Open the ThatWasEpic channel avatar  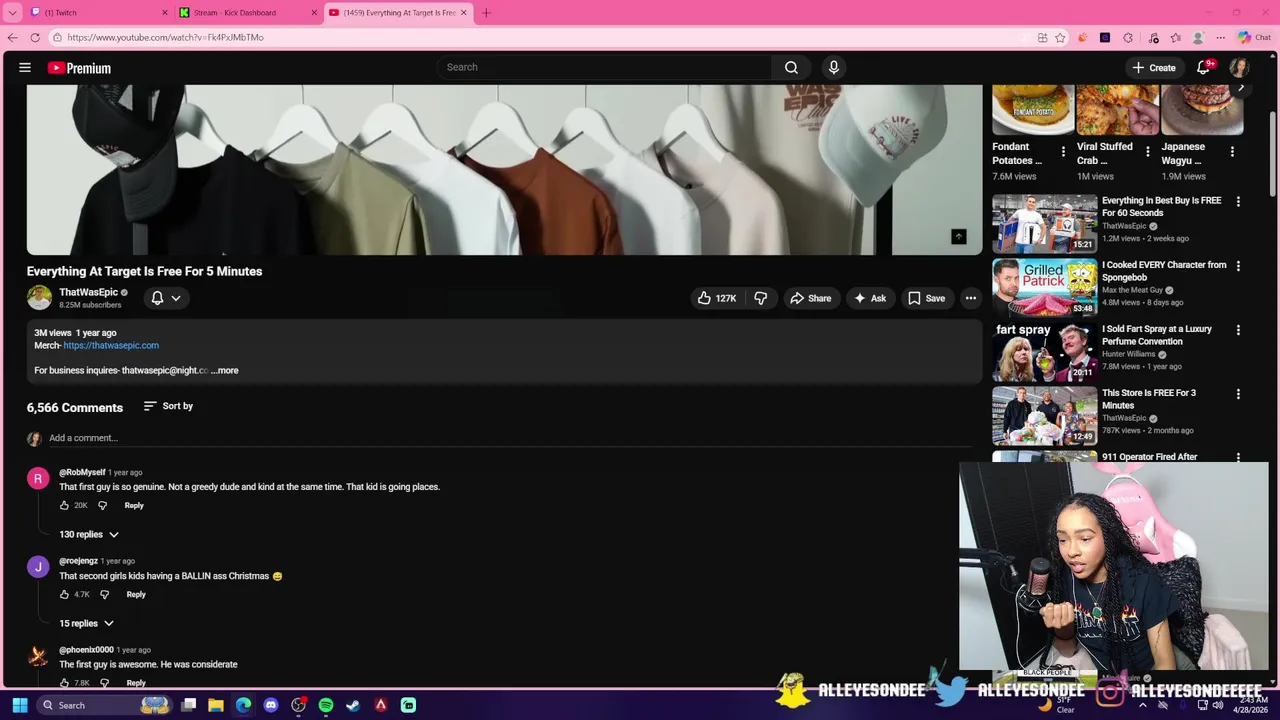coord(39,298)
